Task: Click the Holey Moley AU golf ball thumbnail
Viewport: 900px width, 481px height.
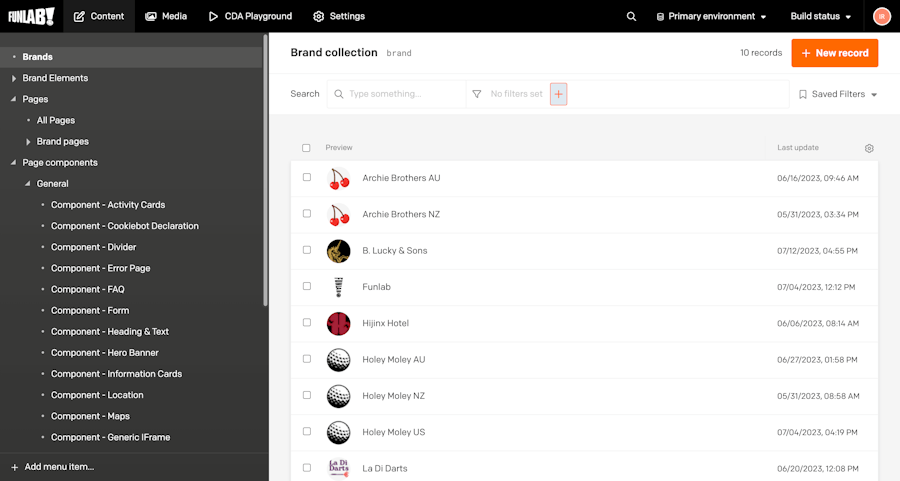Action: click(x=339, y=360)
